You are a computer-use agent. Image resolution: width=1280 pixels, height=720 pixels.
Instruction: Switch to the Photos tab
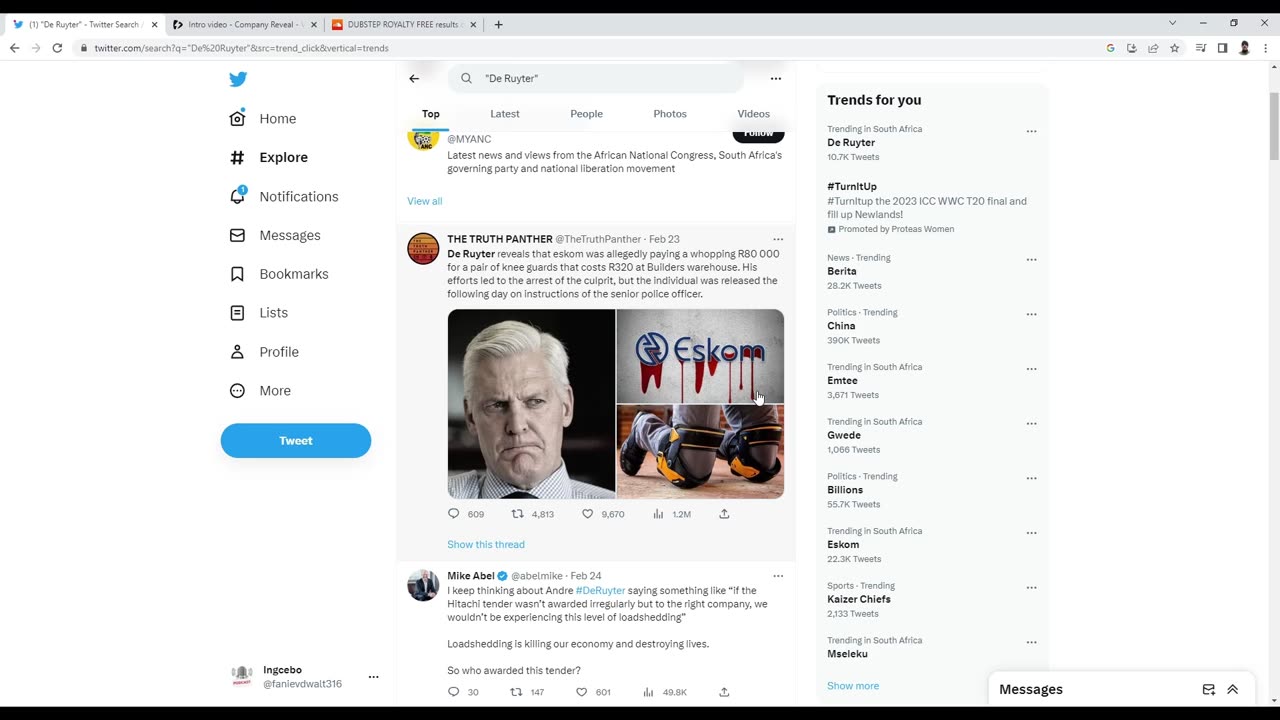pyautogui.click(x=670, y=114)
